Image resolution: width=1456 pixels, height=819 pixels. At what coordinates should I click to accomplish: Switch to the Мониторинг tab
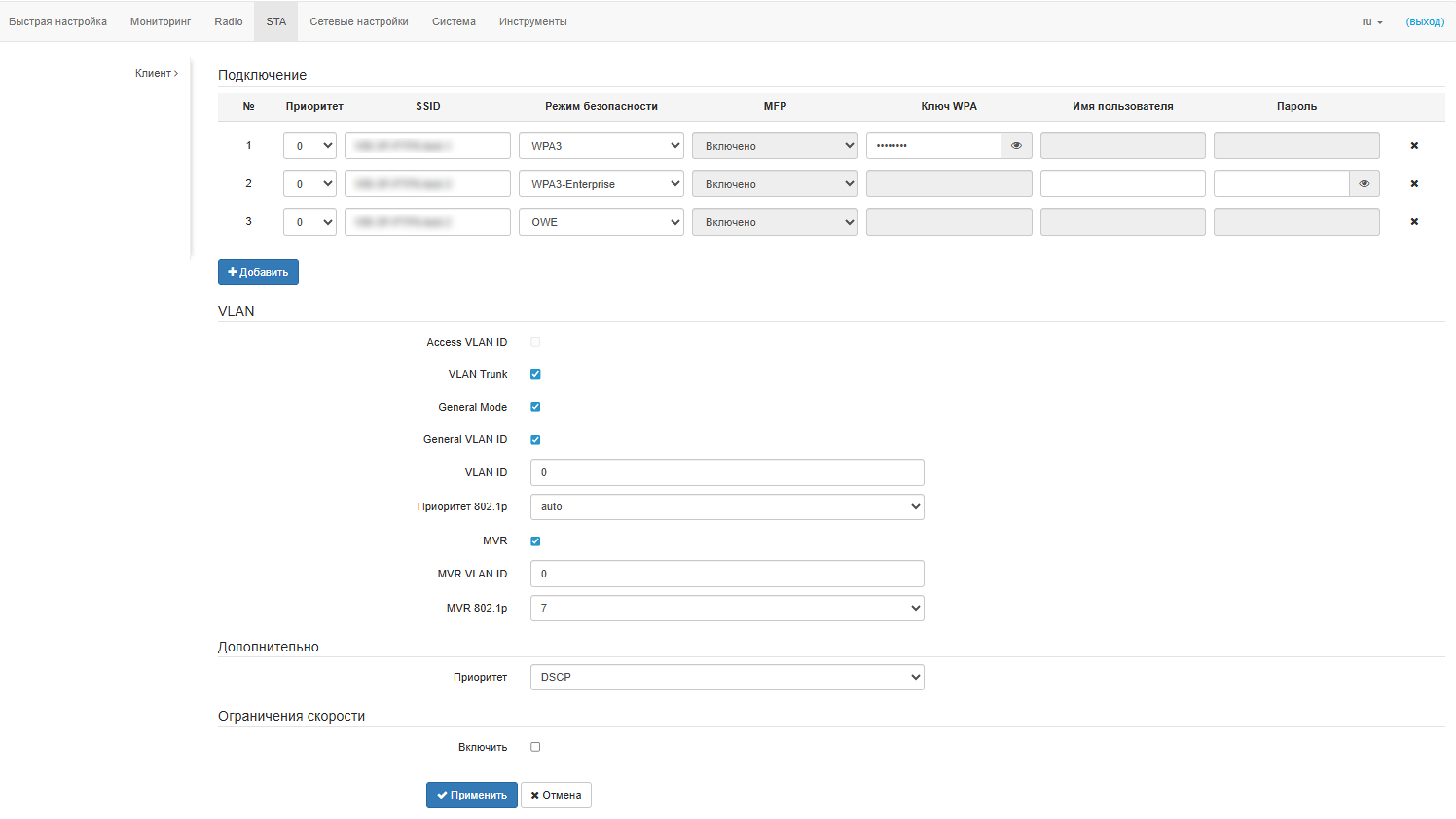point(161,21)
